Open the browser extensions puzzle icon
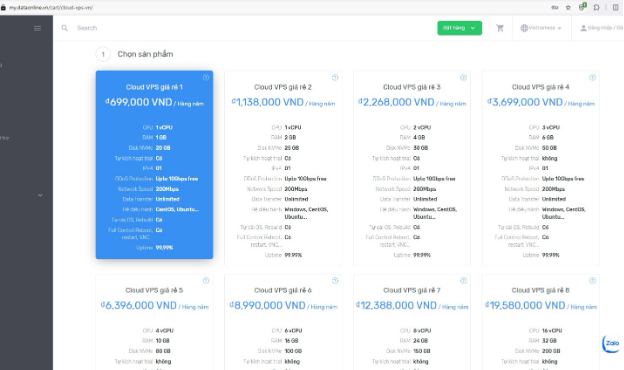This screenshot has width=624, height=370. coord(596,8)
